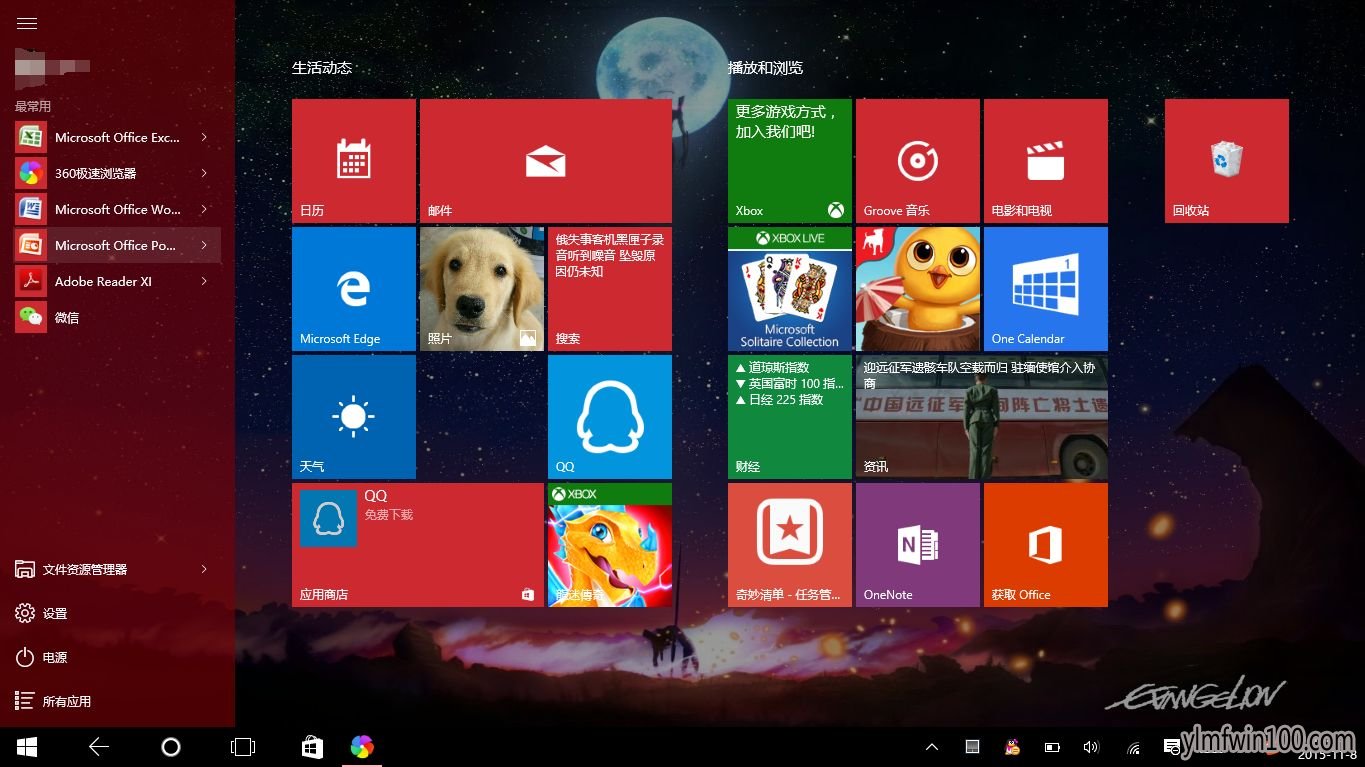The image size is (1365, 767).
Task: Open volume control in system tray
Action: click(x=1091, y=746)
